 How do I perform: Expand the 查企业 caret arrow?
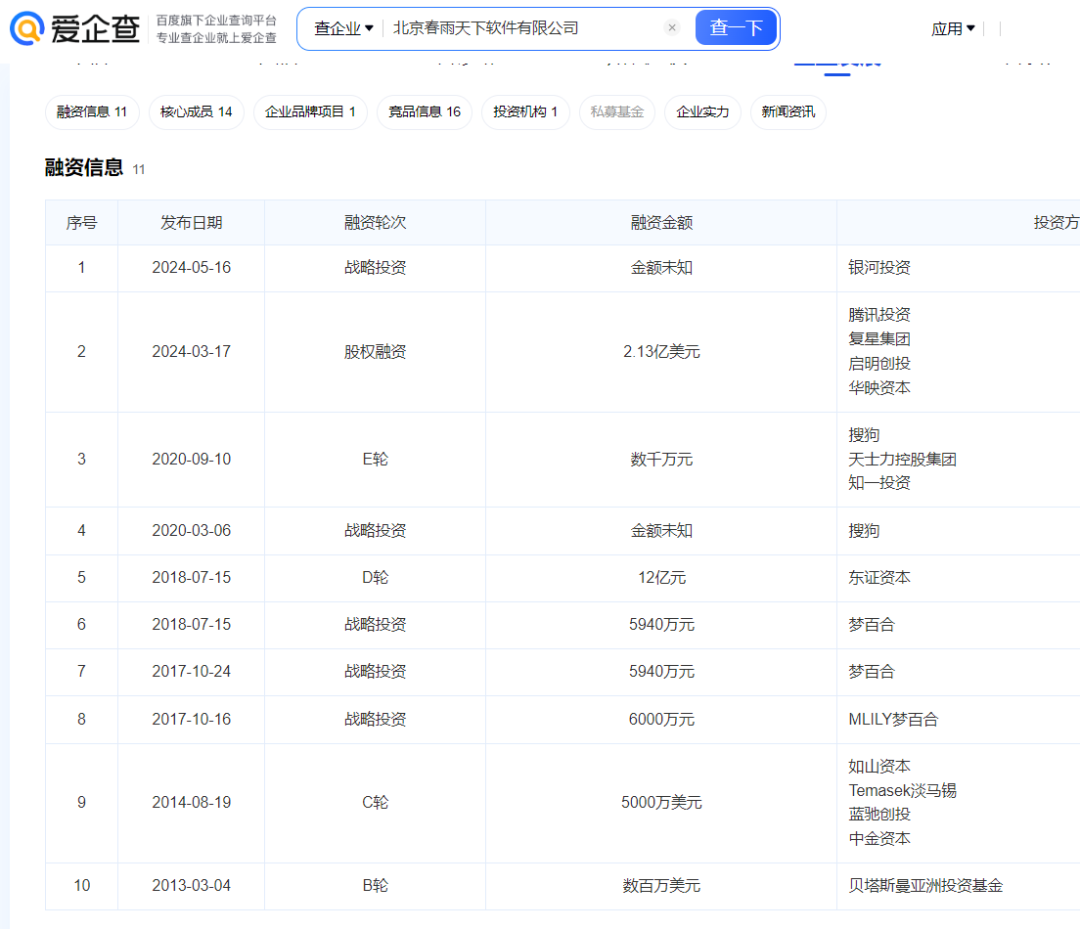(x=367, y=27)
